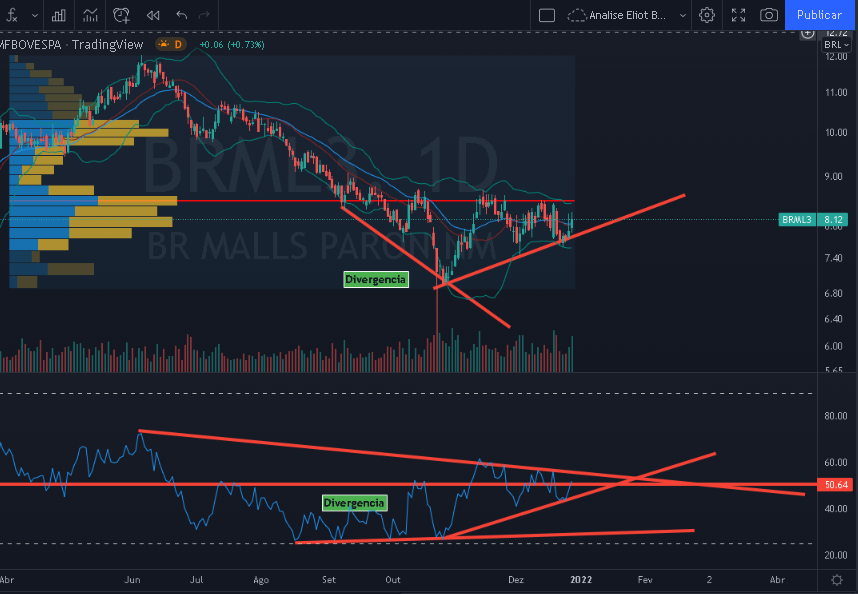Open the bar-chart financials icon

coord(59,15)
